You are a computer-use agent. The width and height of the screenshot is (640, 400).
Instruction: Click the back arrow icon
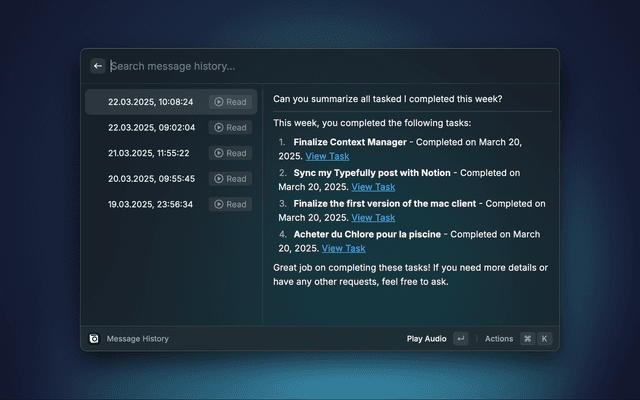98,66
